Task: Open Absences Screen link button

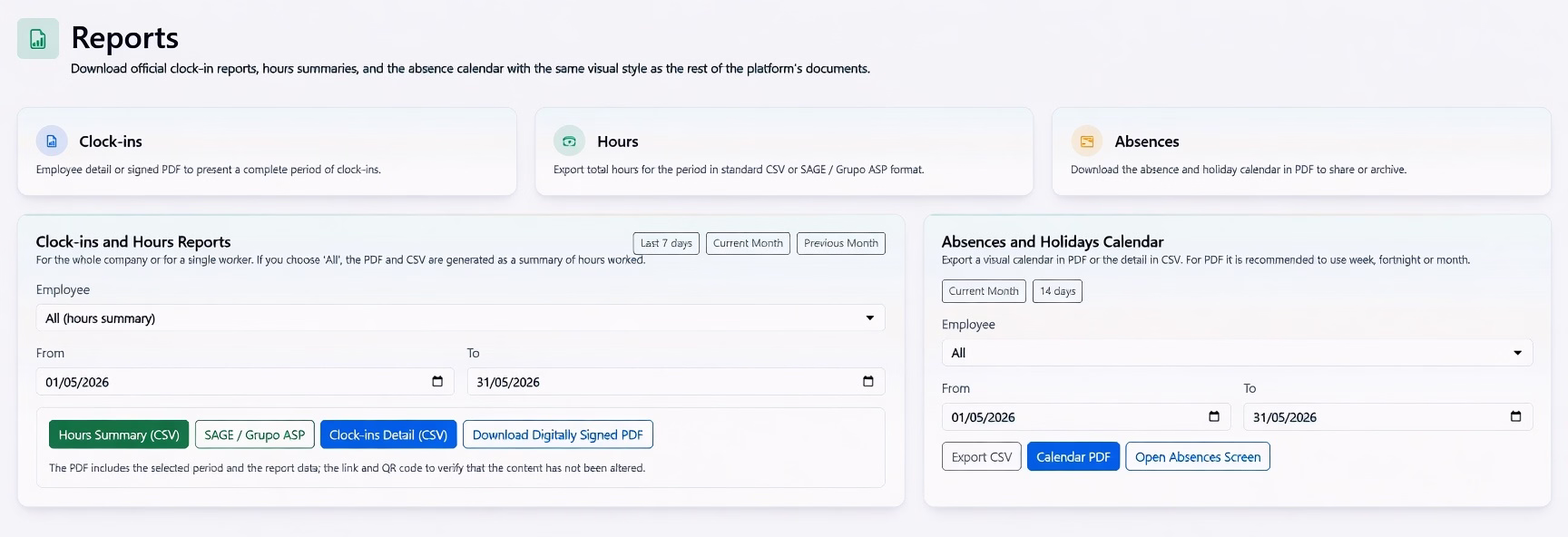Action: 1198,457
